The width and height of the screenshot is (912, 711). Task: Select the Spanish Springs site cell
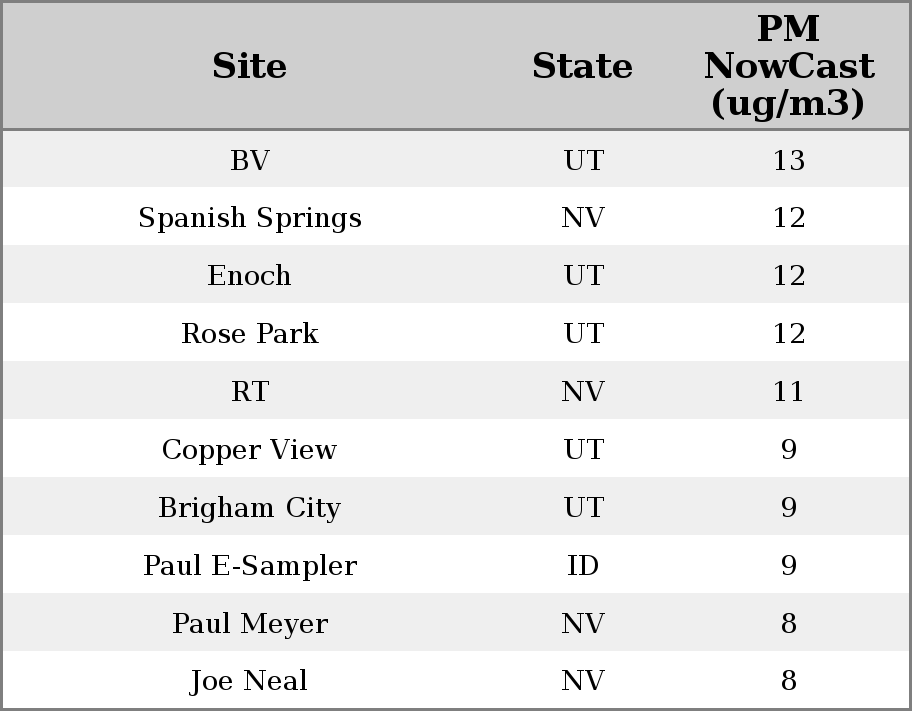[249, 218]
